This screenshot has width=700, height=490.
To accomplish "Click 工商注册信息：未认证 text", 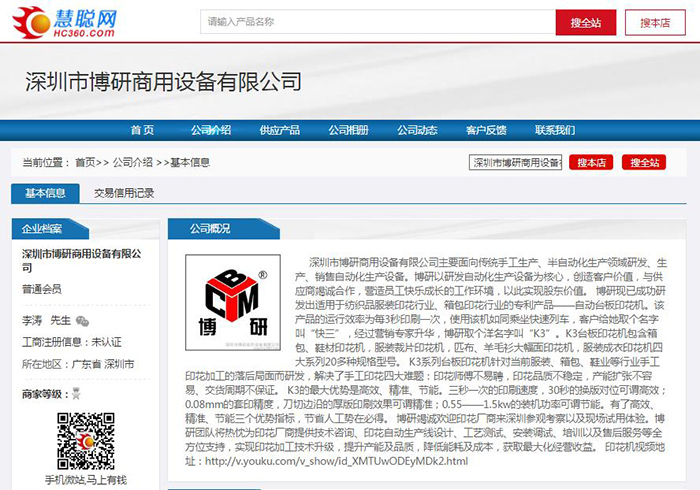I will tap(72, 342).
